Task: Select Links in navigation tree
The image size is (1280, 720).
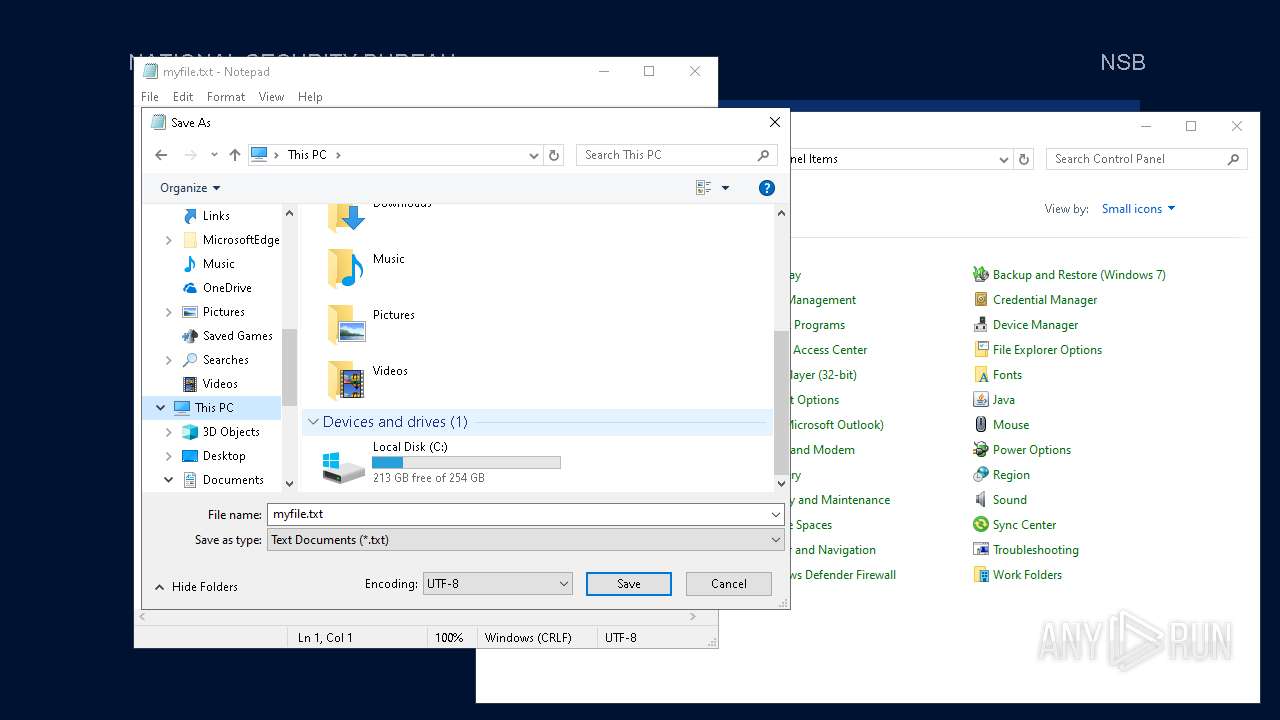Action: (x=216, y=216)
